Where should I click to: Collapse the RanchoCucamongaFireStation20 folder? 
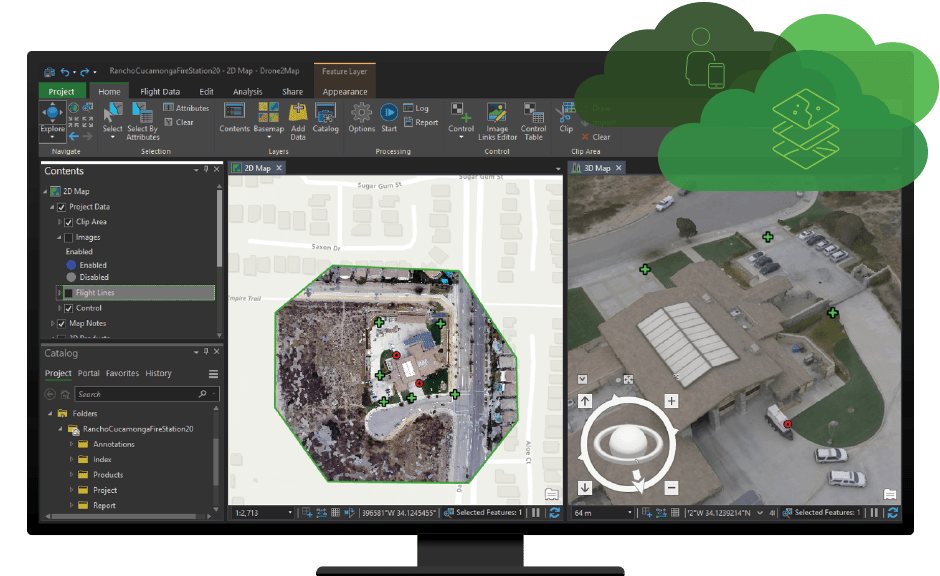pos(61,429)
